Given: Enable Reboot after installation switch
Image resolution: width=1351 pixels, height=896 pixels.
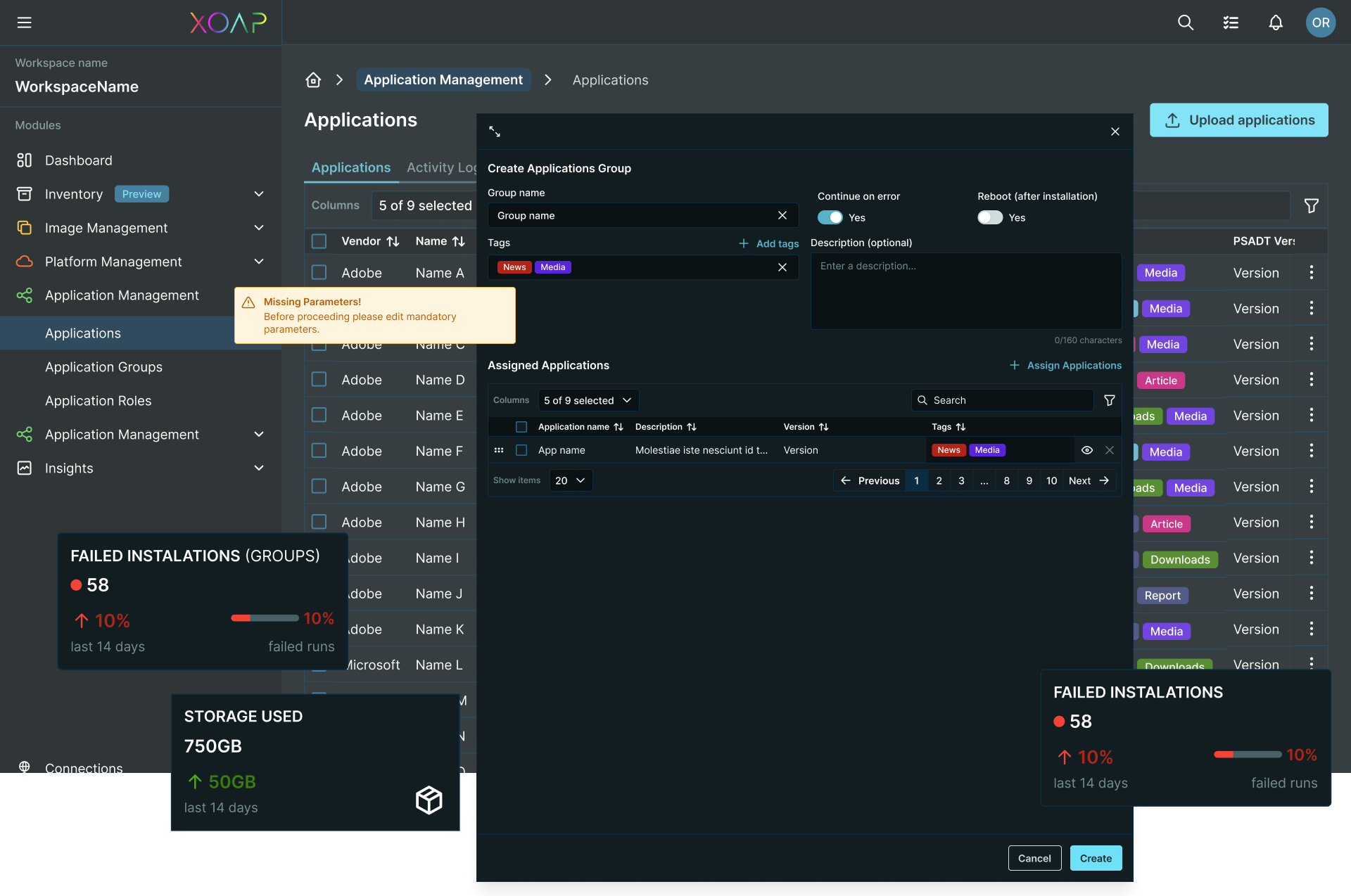Looking at the screenshot, I should [x=989, y=217].
